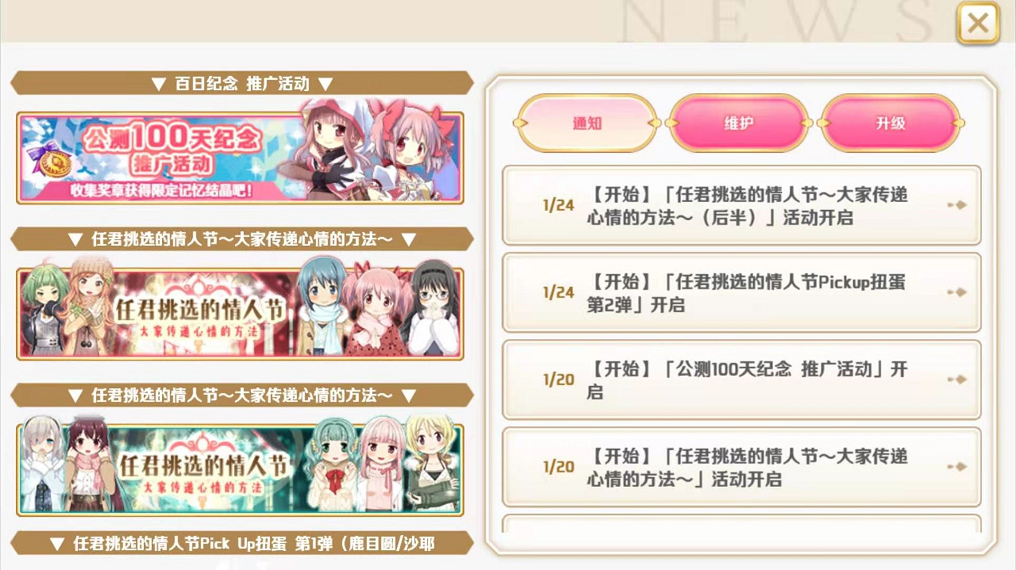Screen dimensions: 1016x570
Task: Close the news window with the X button
Action: [x=978, y=24]
